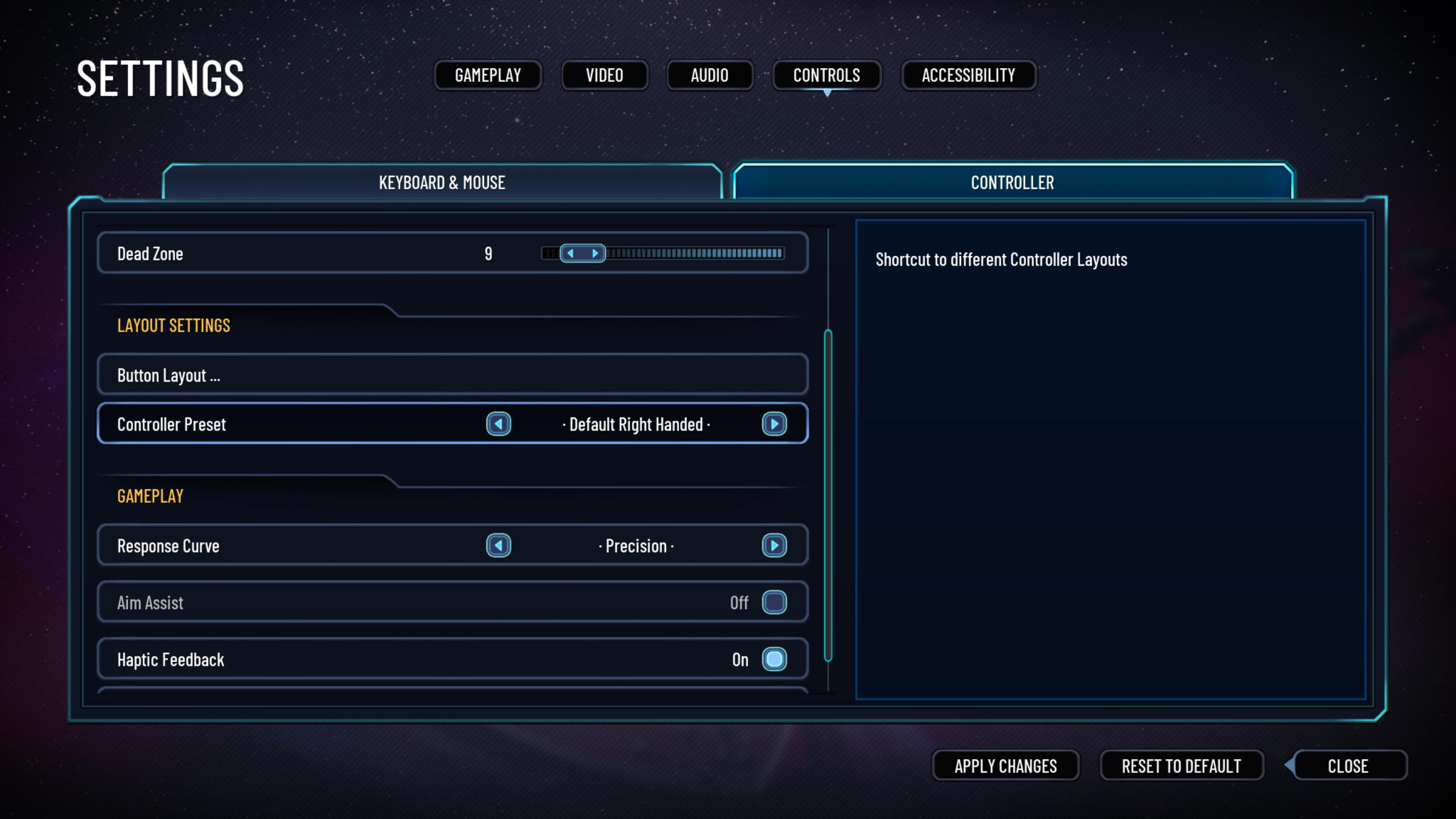Click the APPLY CHANGES button icon

(x=1004, y=766)
